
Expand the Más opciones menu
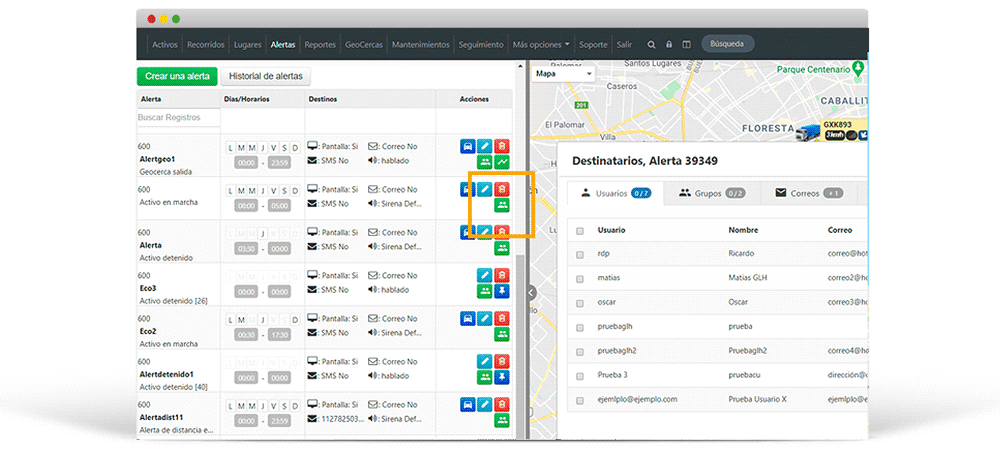[541, 45]
